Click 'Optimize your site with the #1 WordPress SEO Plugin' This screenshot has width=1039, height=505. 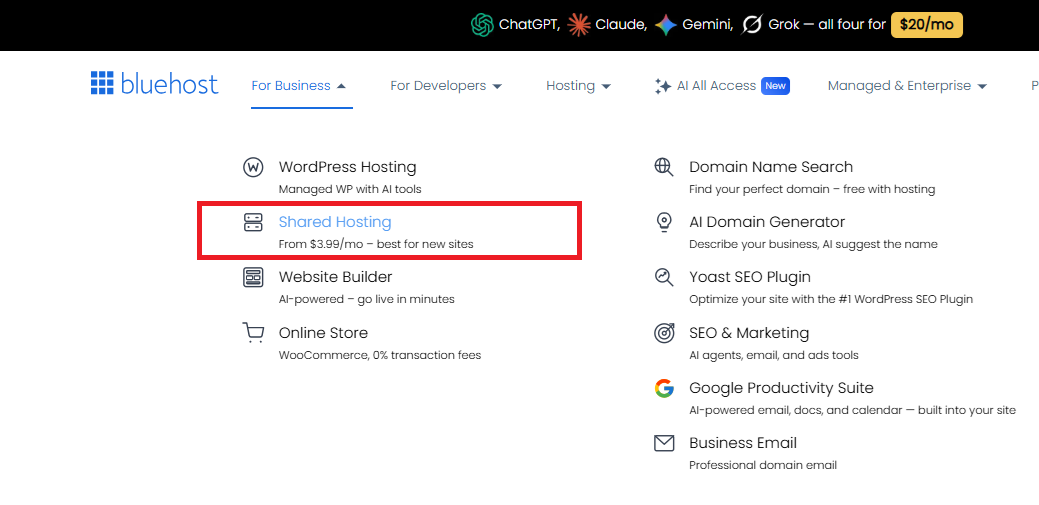[831, 300]
